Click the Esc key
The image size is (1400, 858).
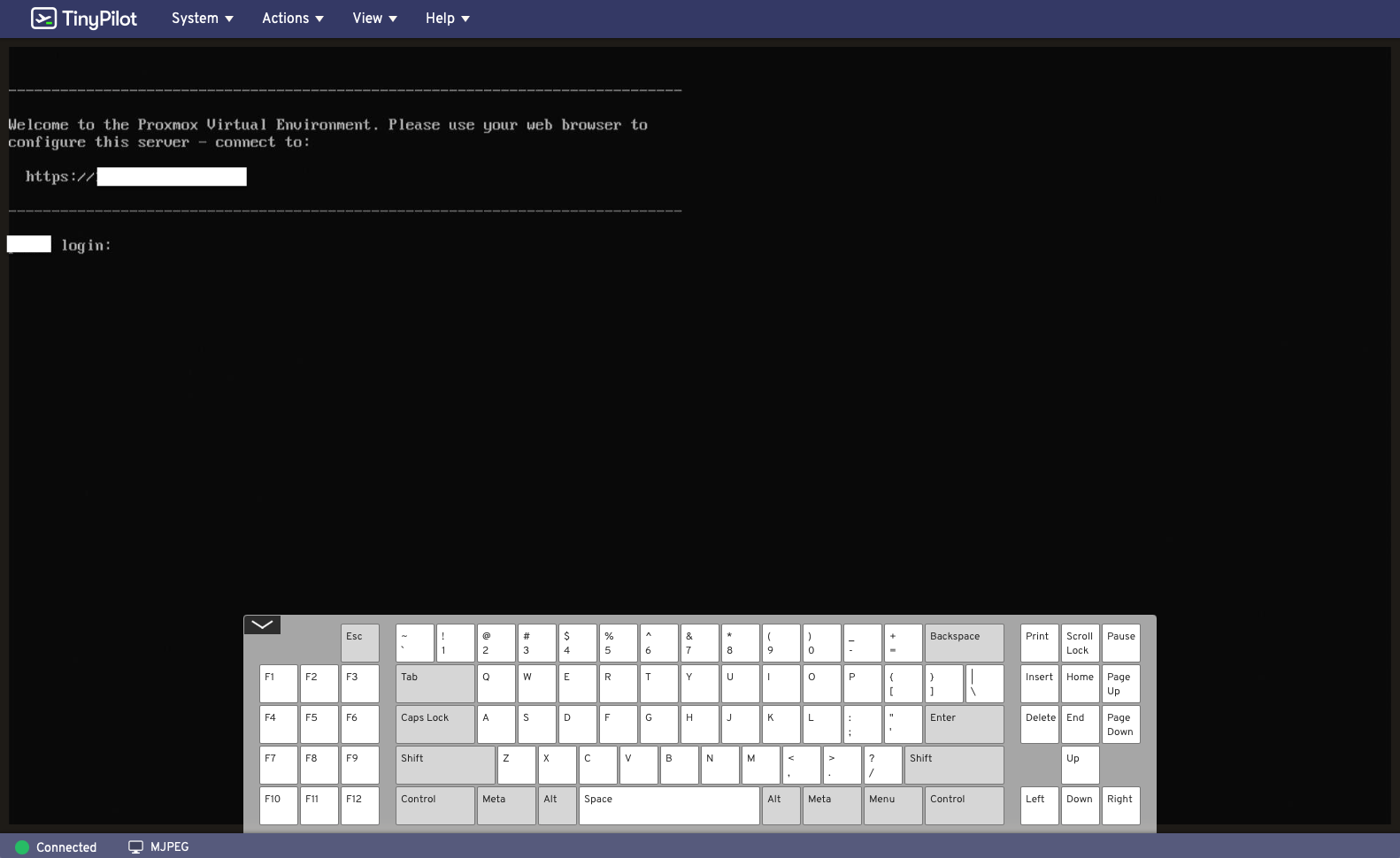pos(360,643)
